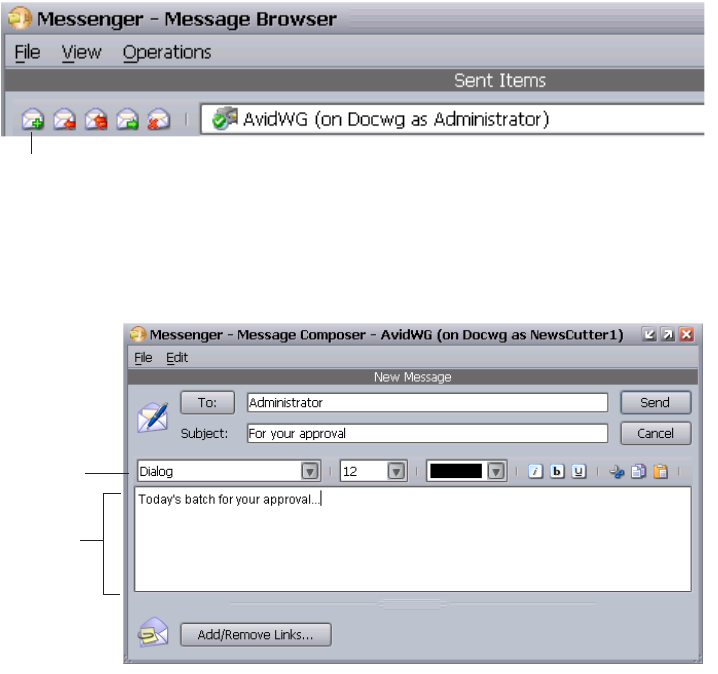Click the Reply envelope icon
The width and height of the screenshot is (718, 674).
point(64,120)
